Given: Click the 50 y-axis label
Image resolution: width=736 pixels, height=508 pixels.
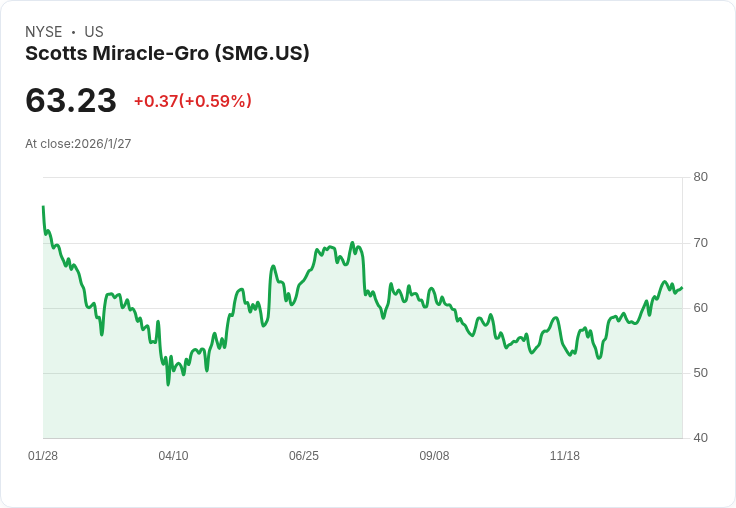Looking at the screenshot, I should pyautogui.click(x=700, y=373).
